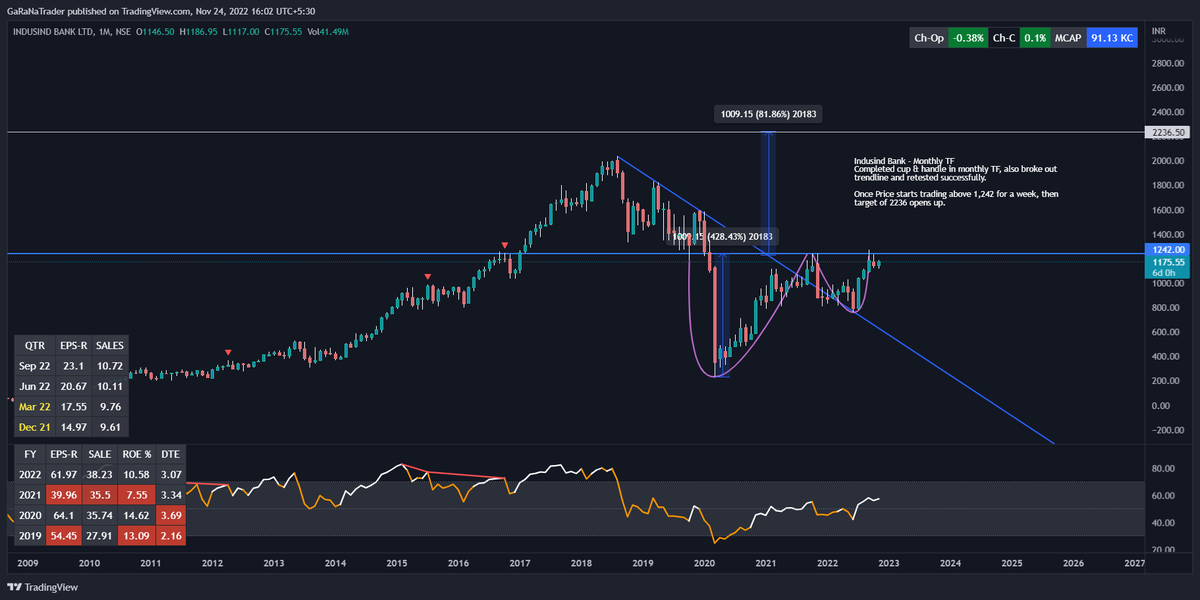Click the INR currency label
The width and height of the screenshot is (1200, 600).
[1158, 32]
